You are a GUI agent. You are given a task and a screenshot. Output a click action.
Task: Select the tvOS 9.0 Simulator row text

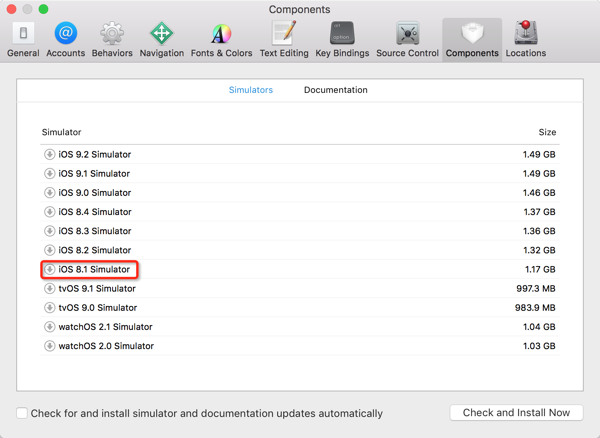(98, 307)
